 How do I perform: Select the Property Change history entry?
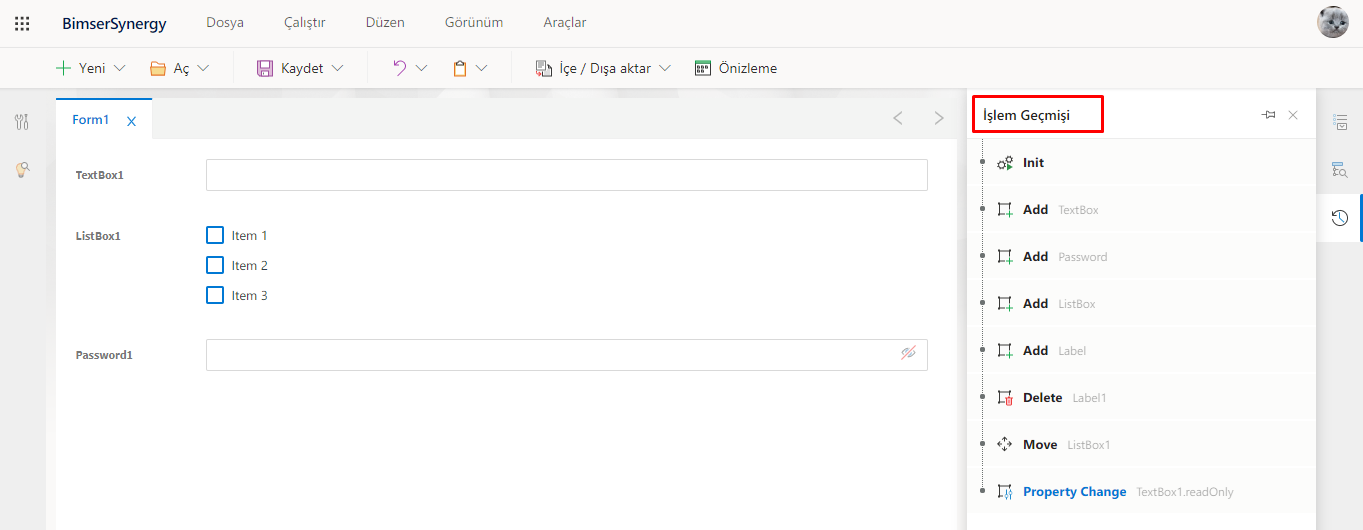point(1074,492)
